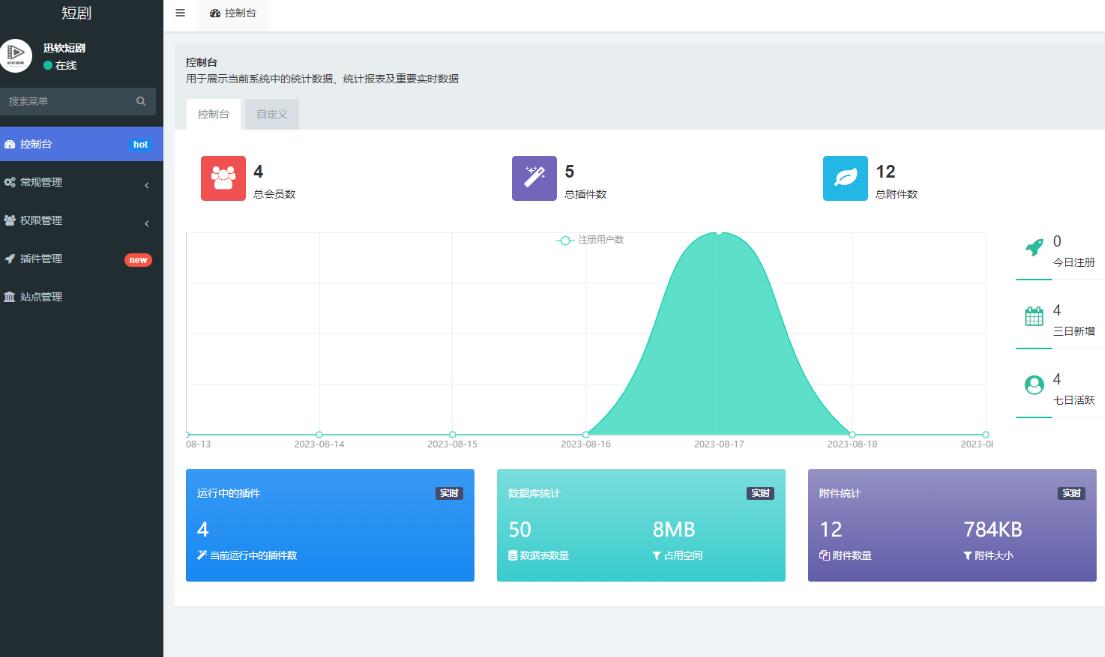Click the filter icon beside 附件大小
1105x657 pixels.
(x=968, y=555)
